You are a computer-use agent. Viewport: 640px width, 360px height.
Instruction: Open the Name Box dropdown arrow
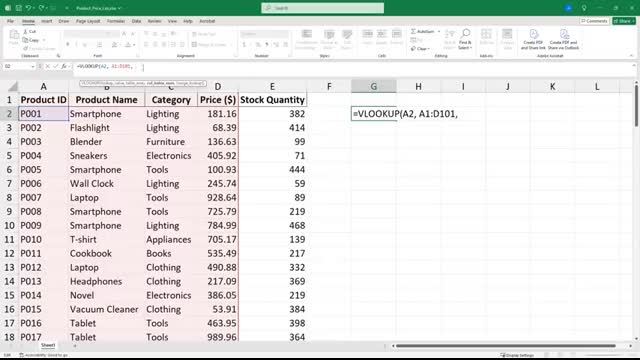32,66
